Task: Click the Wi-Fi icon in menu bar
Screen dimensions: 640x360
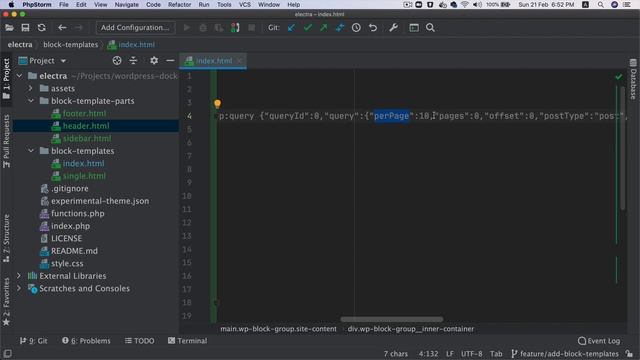Action: (x=464, y=4)
